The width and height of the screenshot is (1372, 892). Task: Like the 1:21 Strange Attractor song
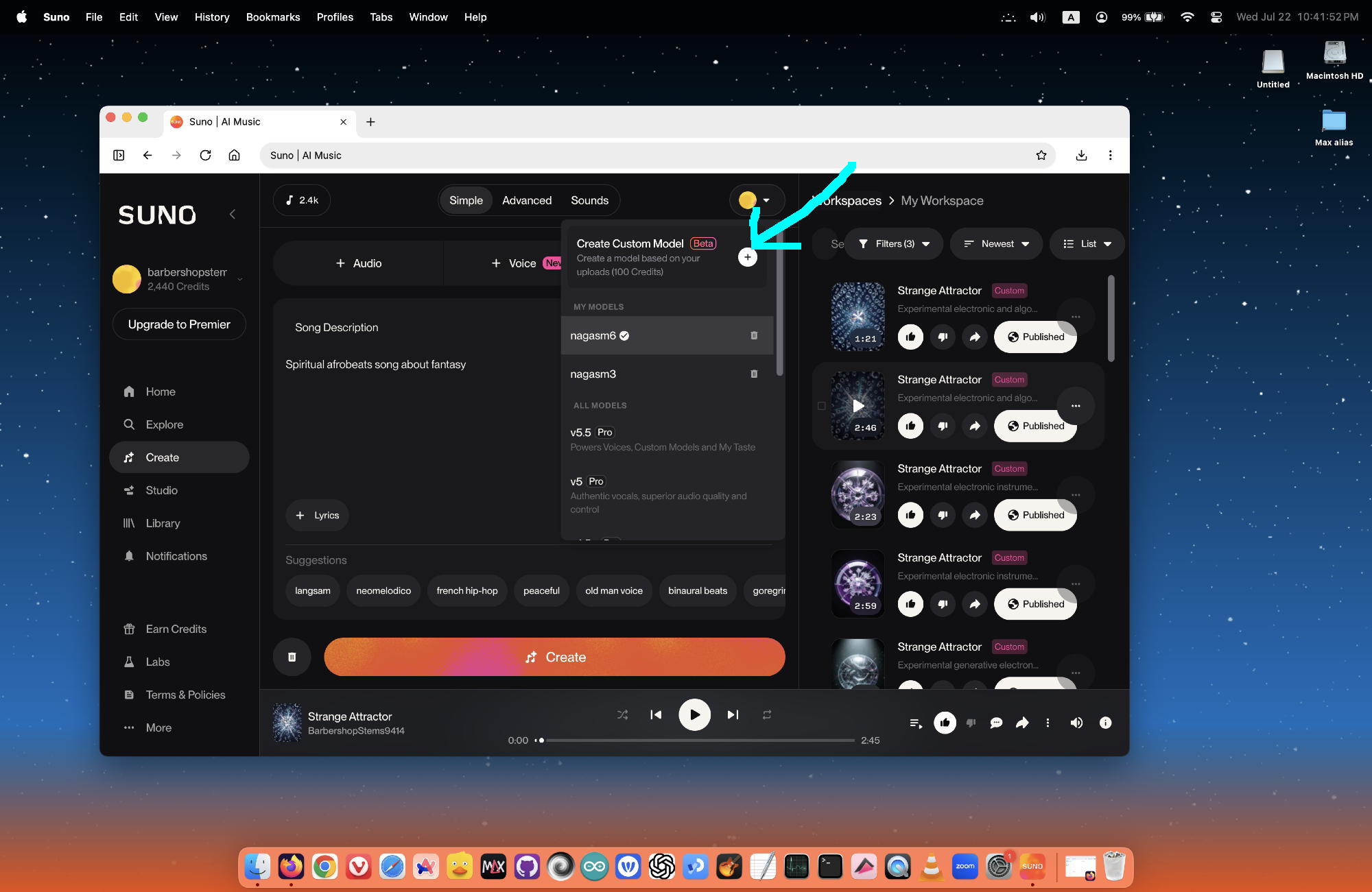pyautogui.click(x=910, y=337)
